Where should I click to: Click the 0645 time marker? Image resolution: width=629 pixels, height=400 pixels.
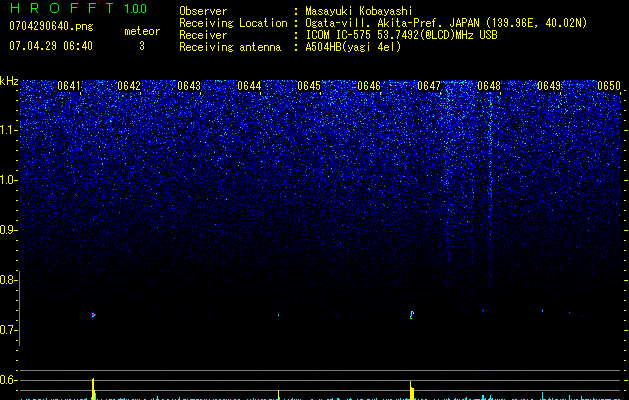click(309, 86)
